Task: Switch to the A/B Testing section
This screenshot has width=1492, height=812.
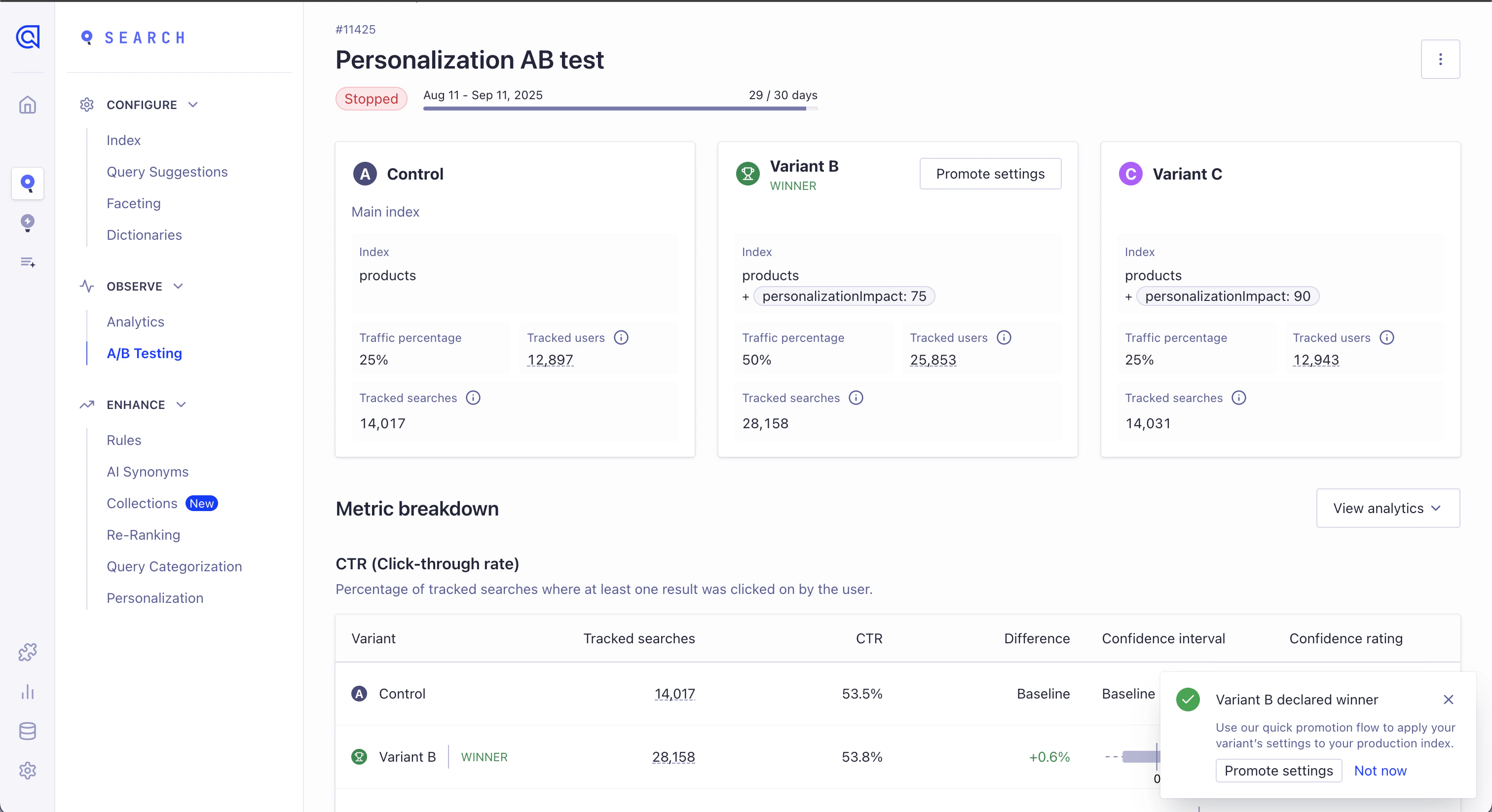Action: tap(144, 353)
